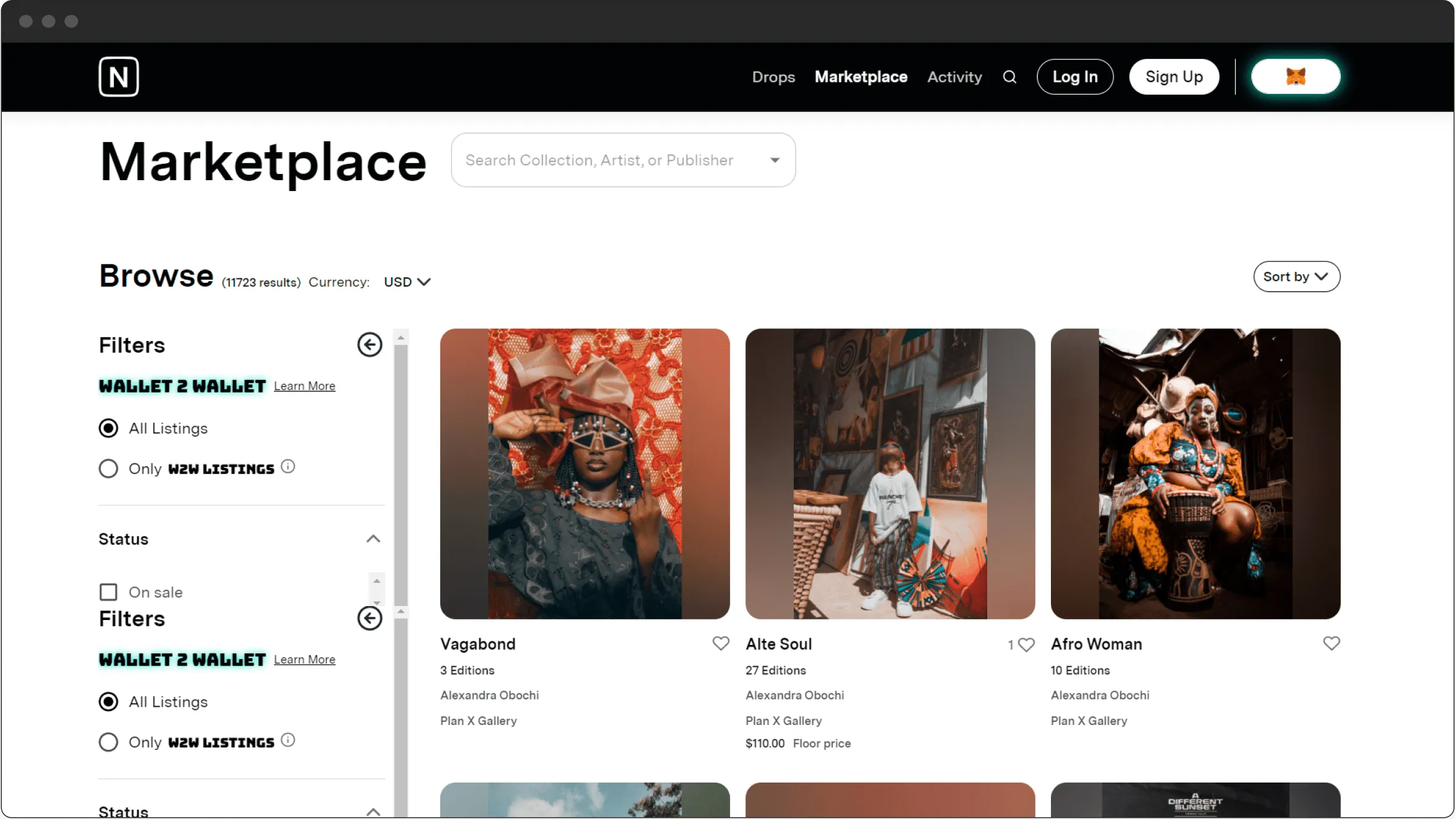This screenshot has width=1456, height=819.
Task: Click the Nifty Gateway logo icon top left
Action: click(x=120, y=77)
